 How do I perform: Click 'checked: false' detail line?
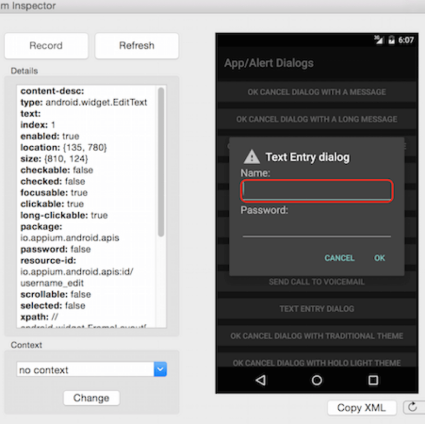[x=53, y=181]
